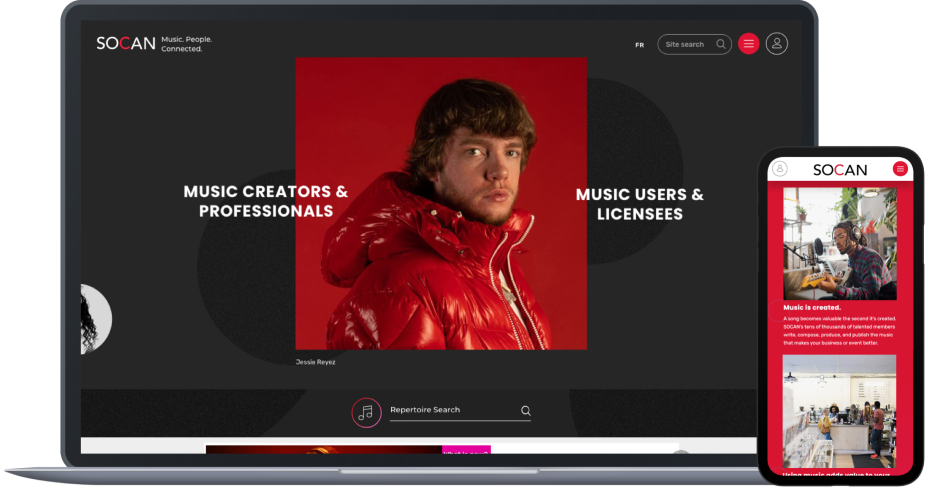Open the red hamburger menu on desktop site

[x=748, y=44]
